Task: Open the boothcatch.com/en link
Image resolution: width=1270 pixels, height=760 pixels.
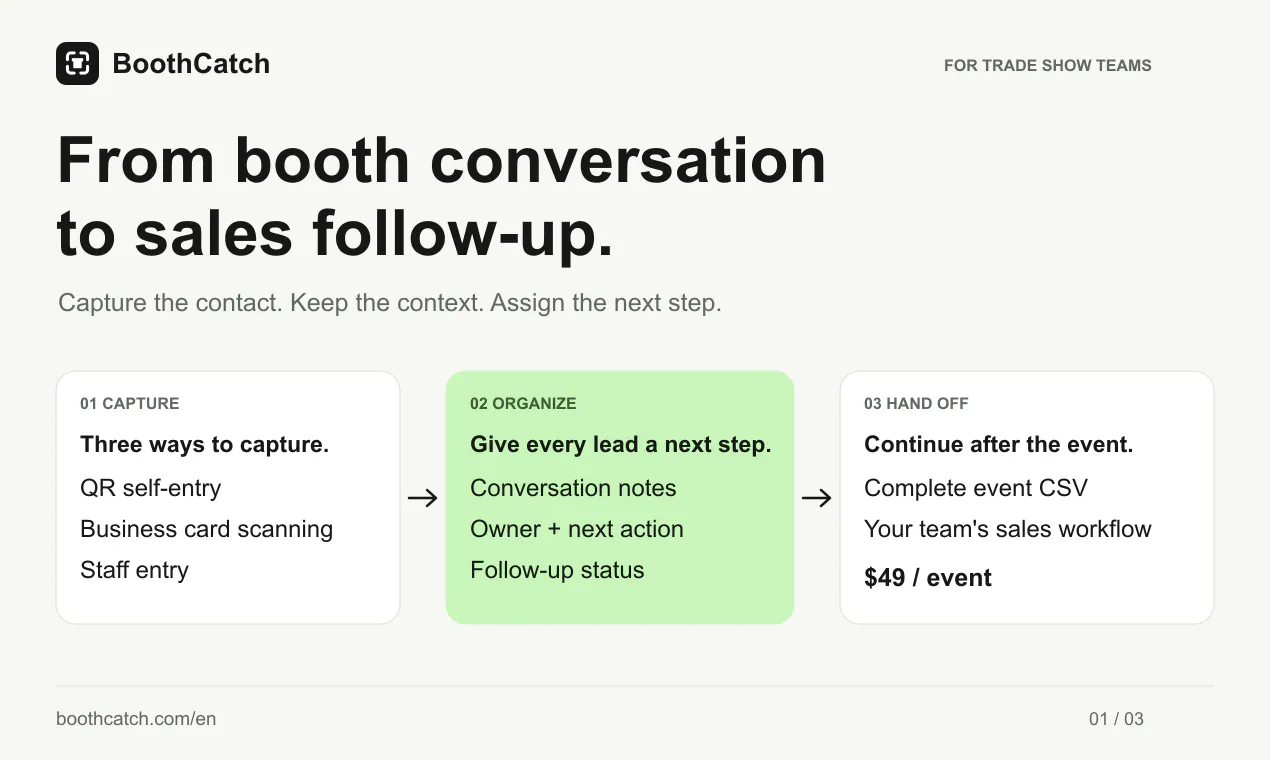Action: click(136, 719)
